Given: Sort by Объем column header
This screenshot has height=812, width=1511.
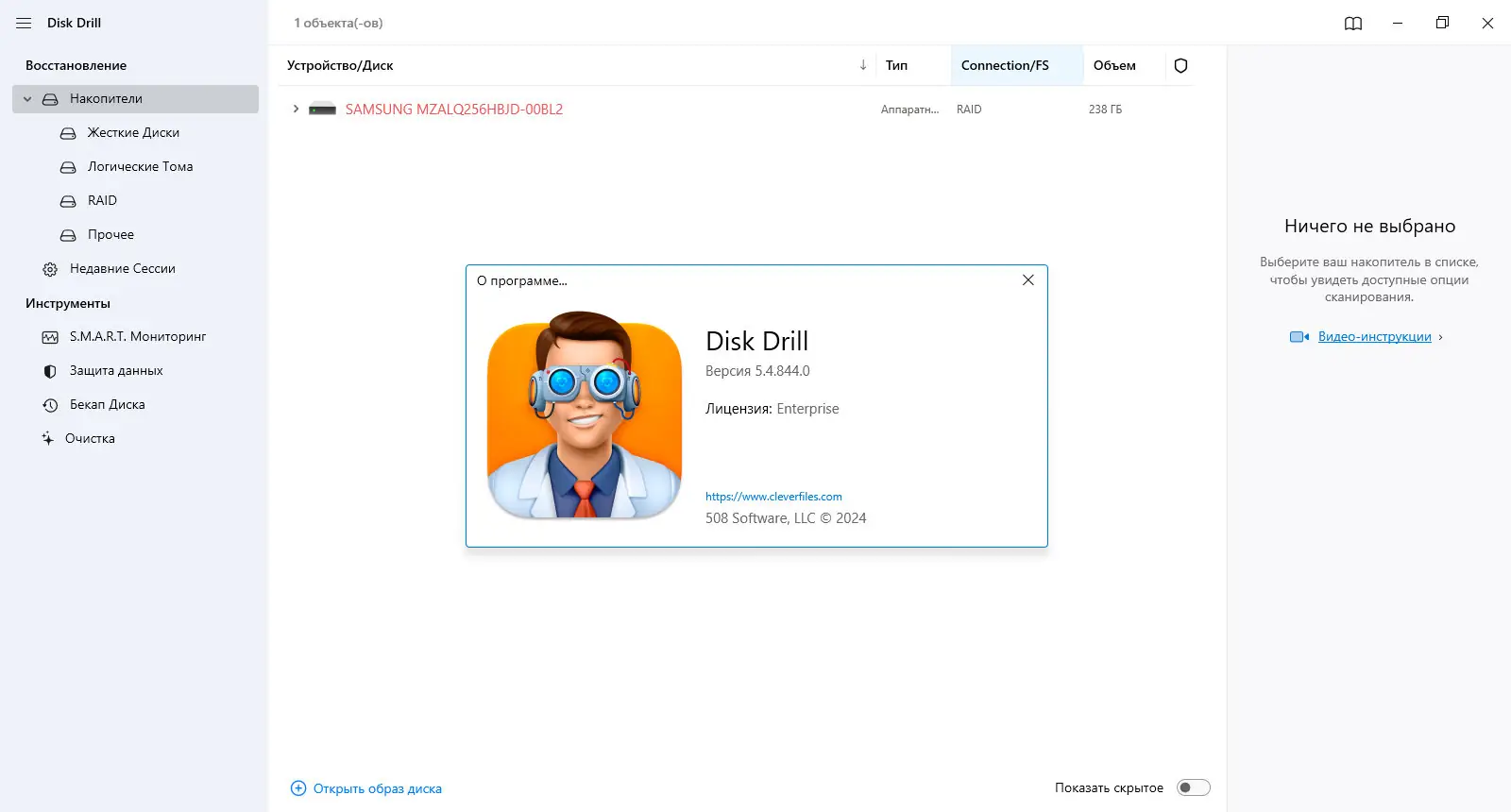Looking at the screenshot, I should click(1114, 65).
